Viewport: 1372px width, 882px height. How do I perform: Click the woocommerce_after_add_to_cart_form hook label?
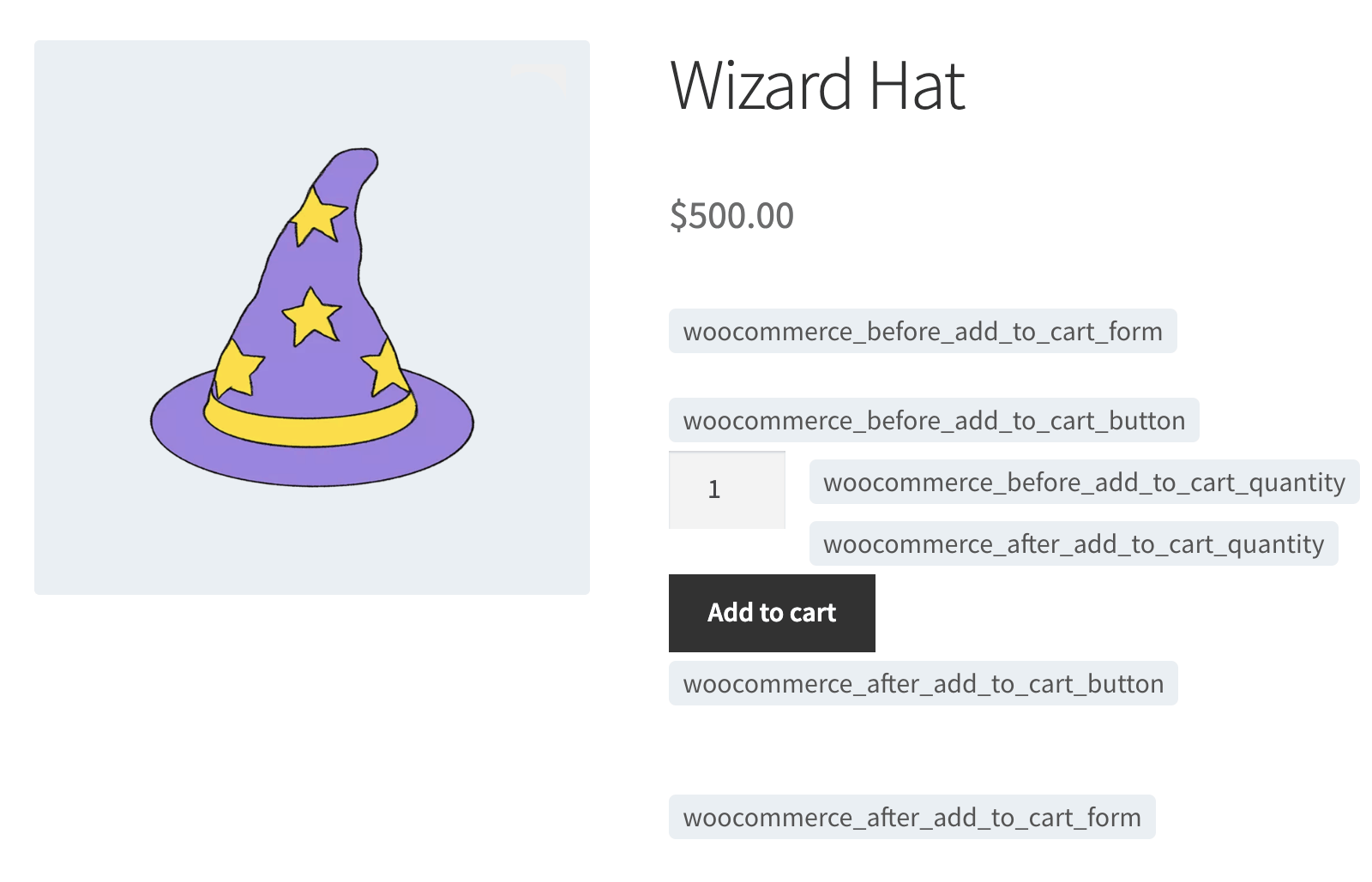point(912,817)
